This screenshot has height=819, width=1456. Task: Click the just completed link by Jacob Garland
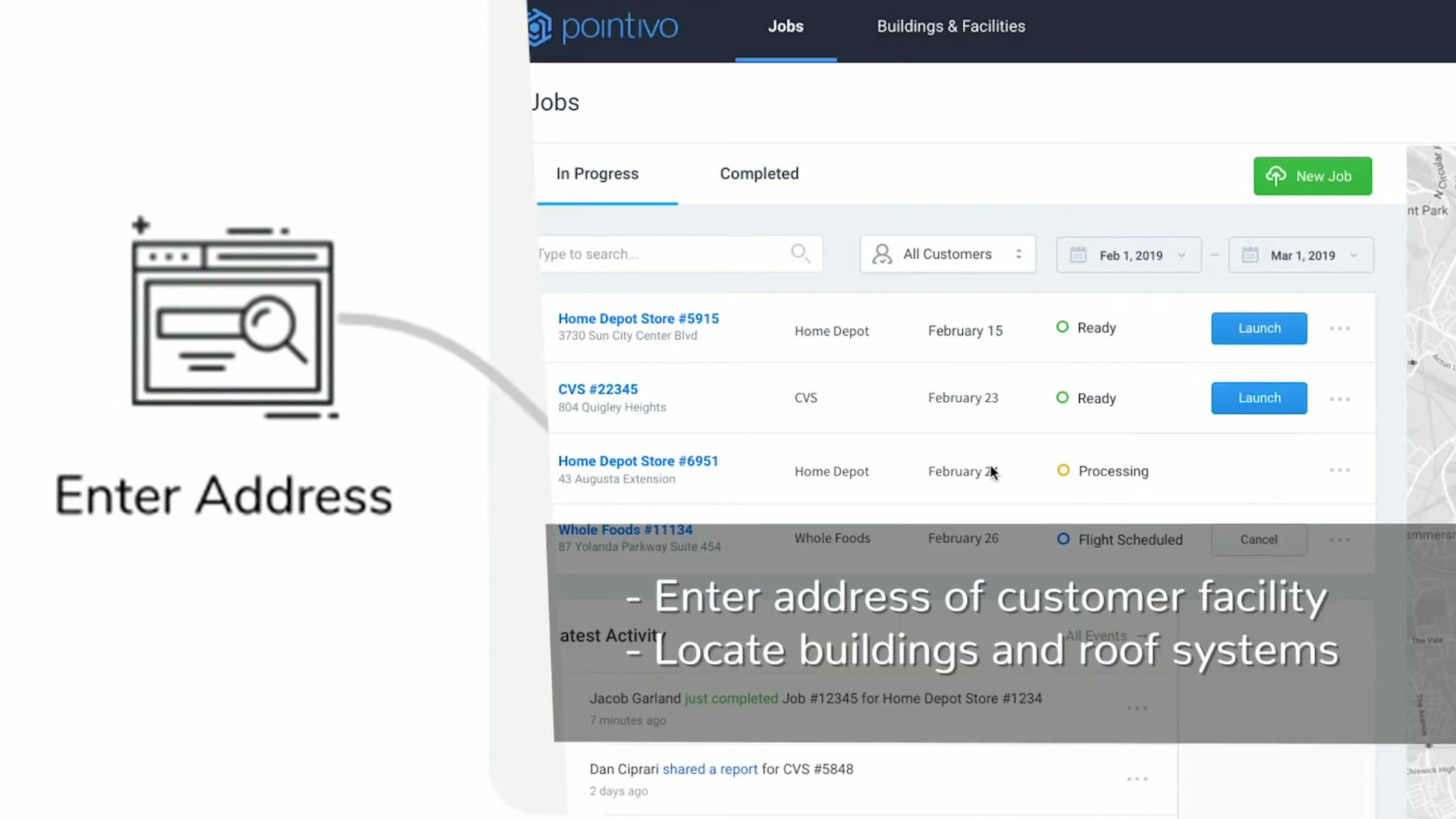tap(731, 698)
